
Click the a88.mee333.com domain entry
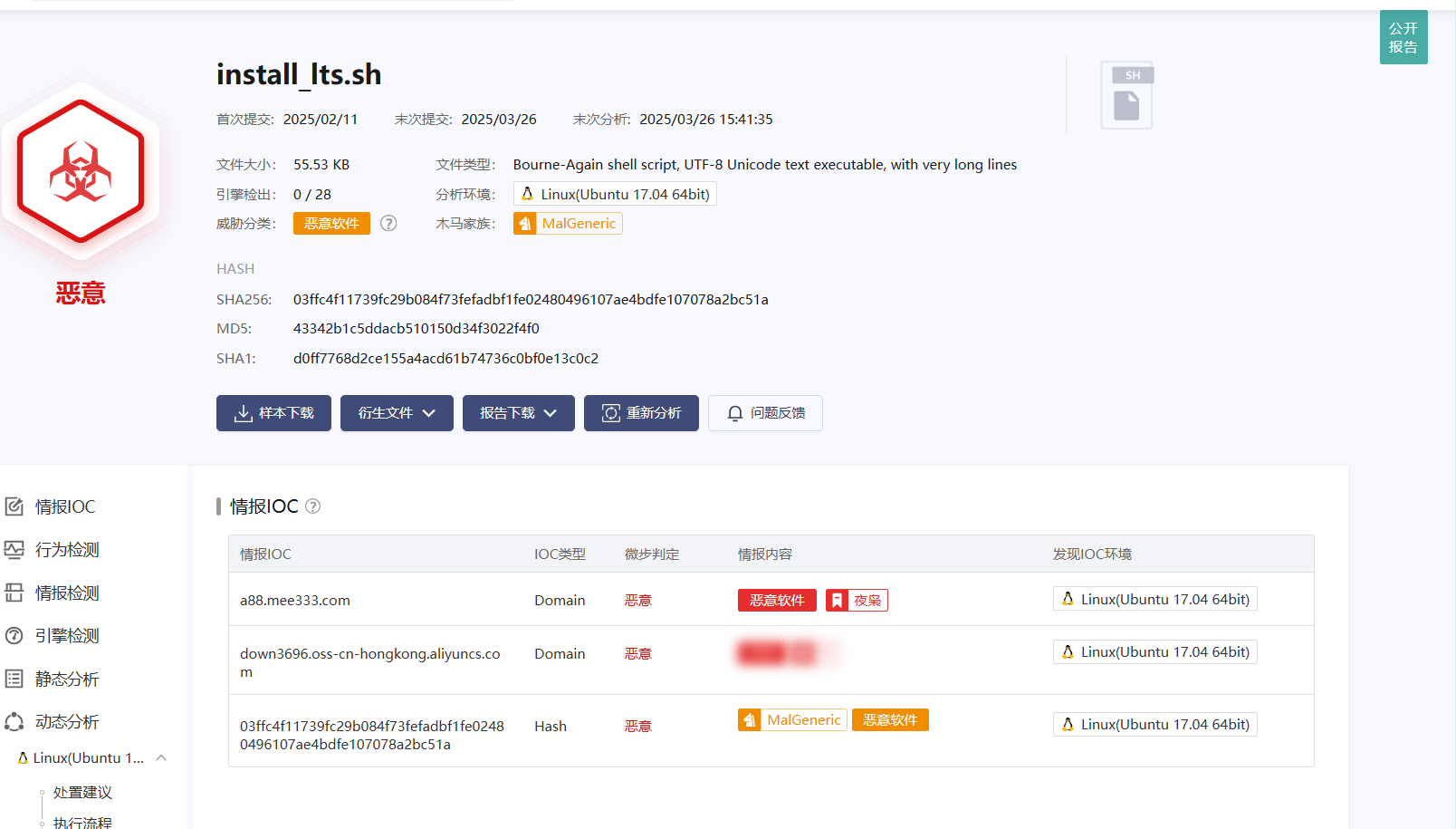(295, 601)
